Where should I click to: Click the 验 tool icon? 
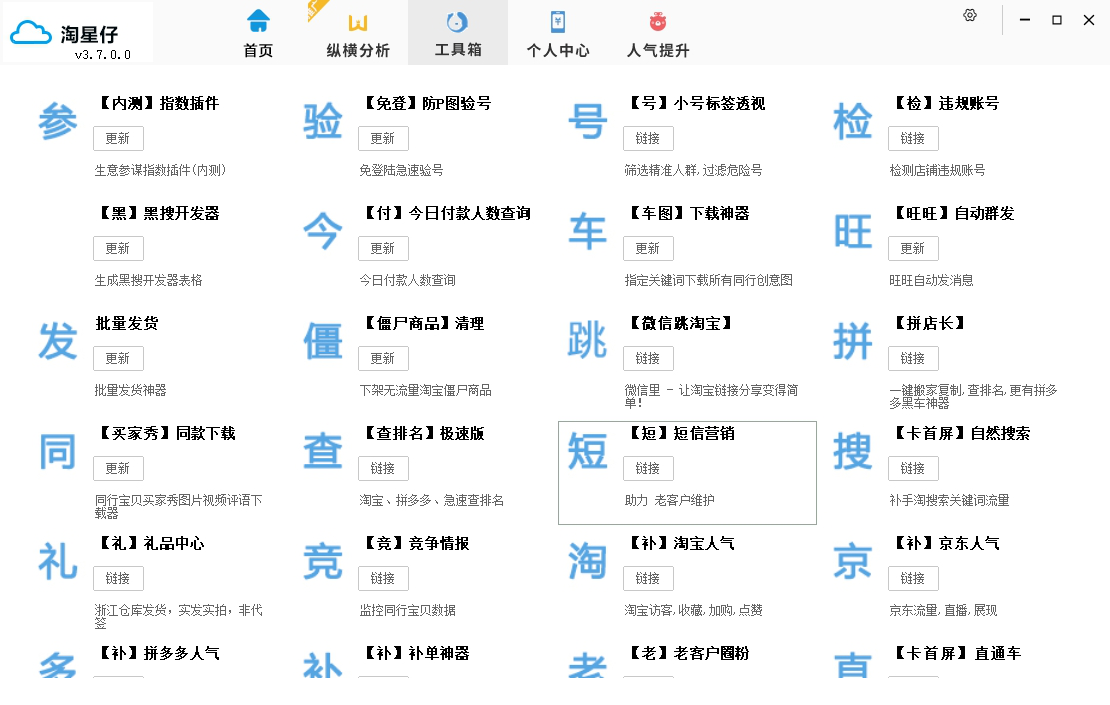[x=323, y=121]
